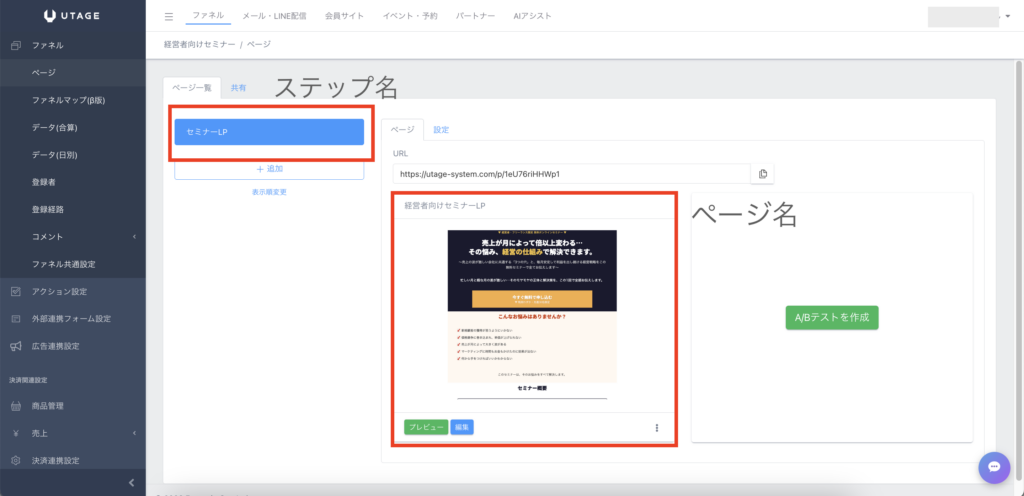Switch to ページ一覧 tab
The width and height of the screenshot is (1024, 496).
(192, 87)
